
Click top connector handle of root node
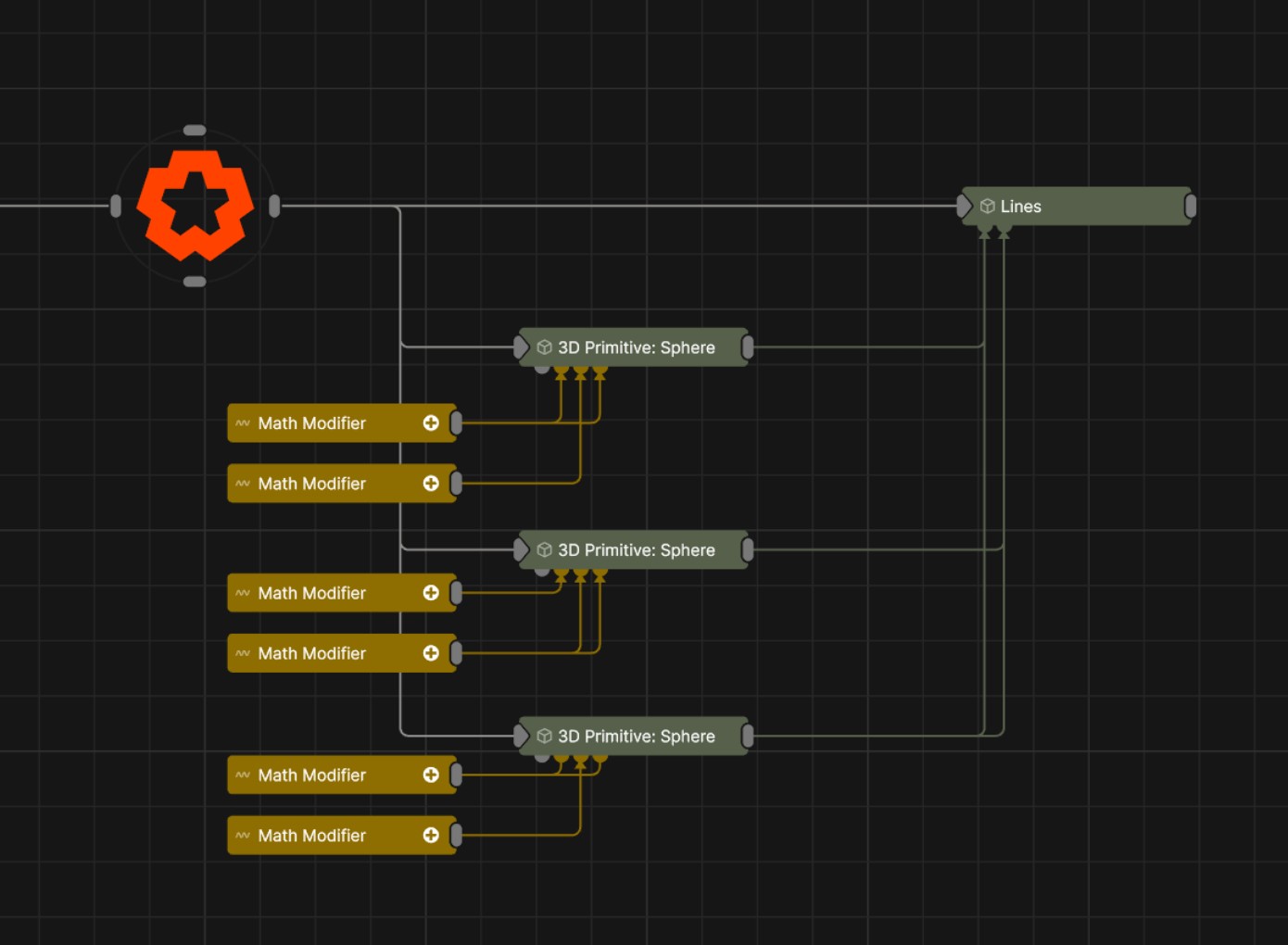pos(195,131)
